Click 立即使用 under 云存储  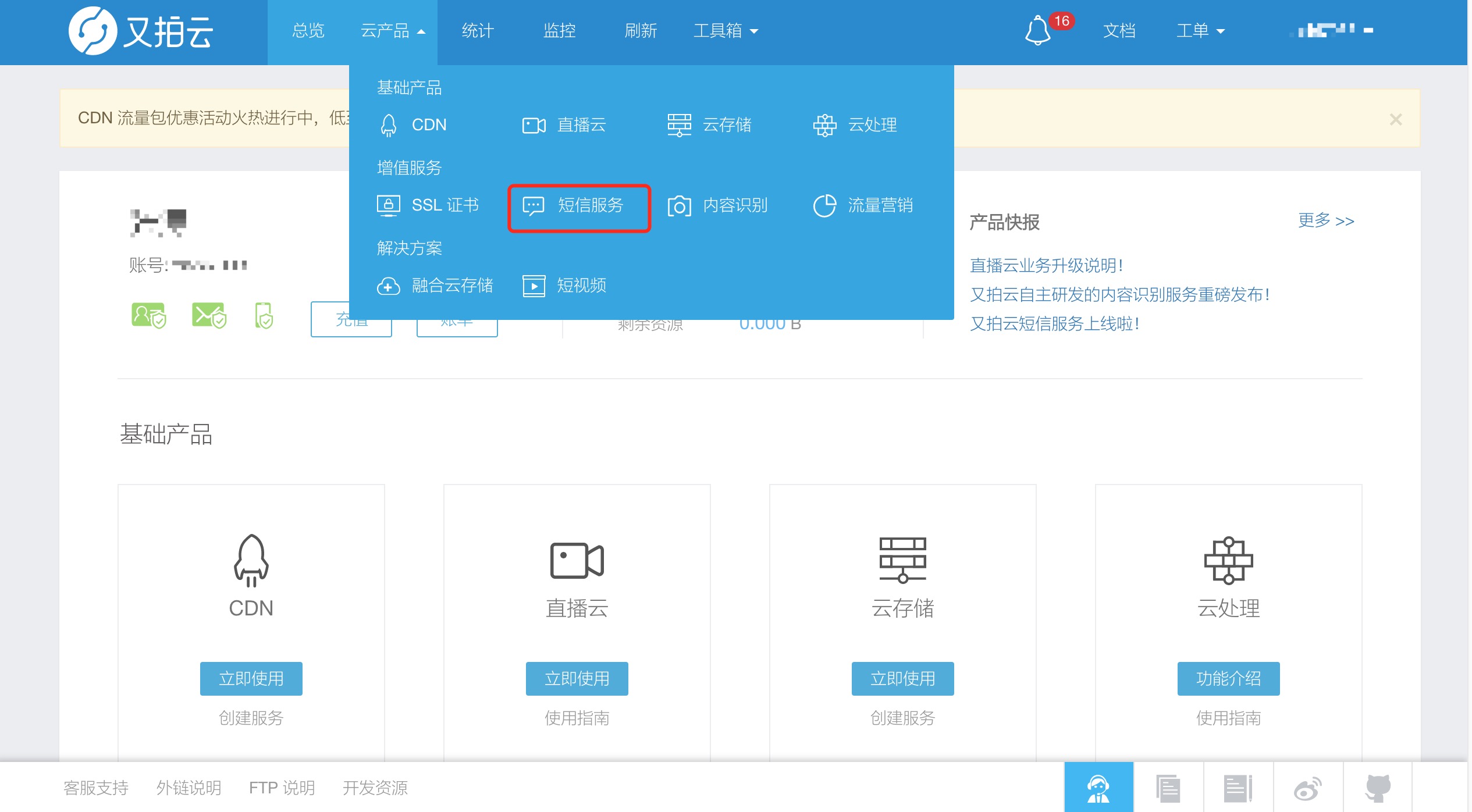point(902,679)
